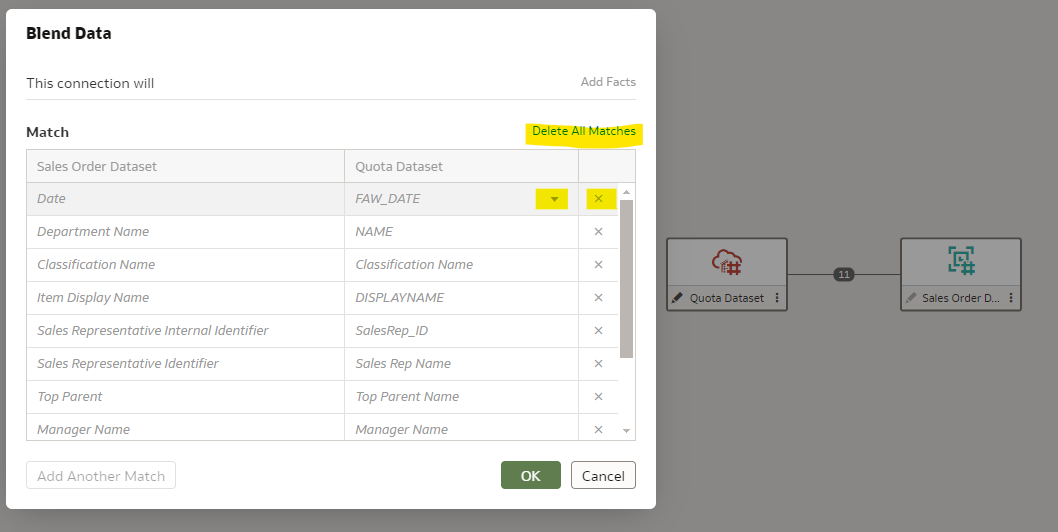
Task: Select the Sales Order Classification Name cell
Action: [186, 265]
